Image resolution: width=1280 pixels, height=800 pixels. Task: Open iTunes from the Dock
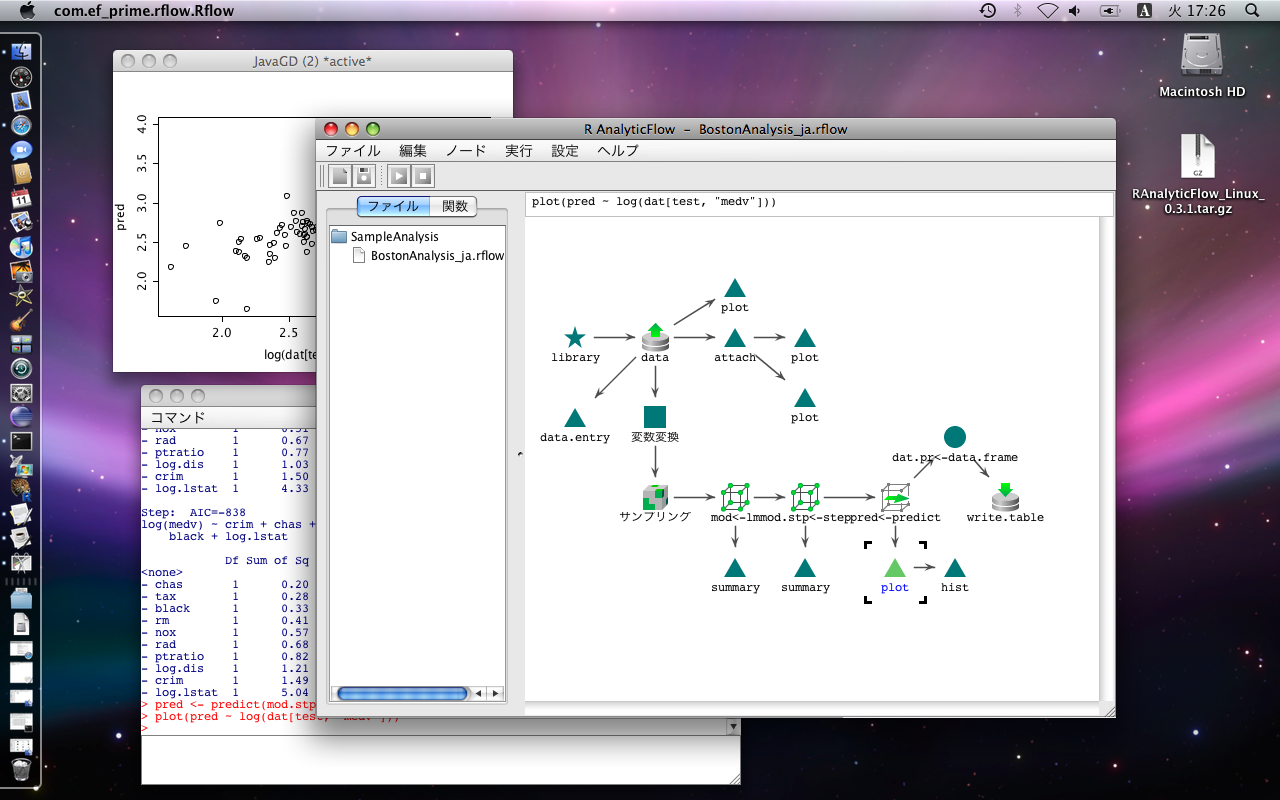click(21, 246)
